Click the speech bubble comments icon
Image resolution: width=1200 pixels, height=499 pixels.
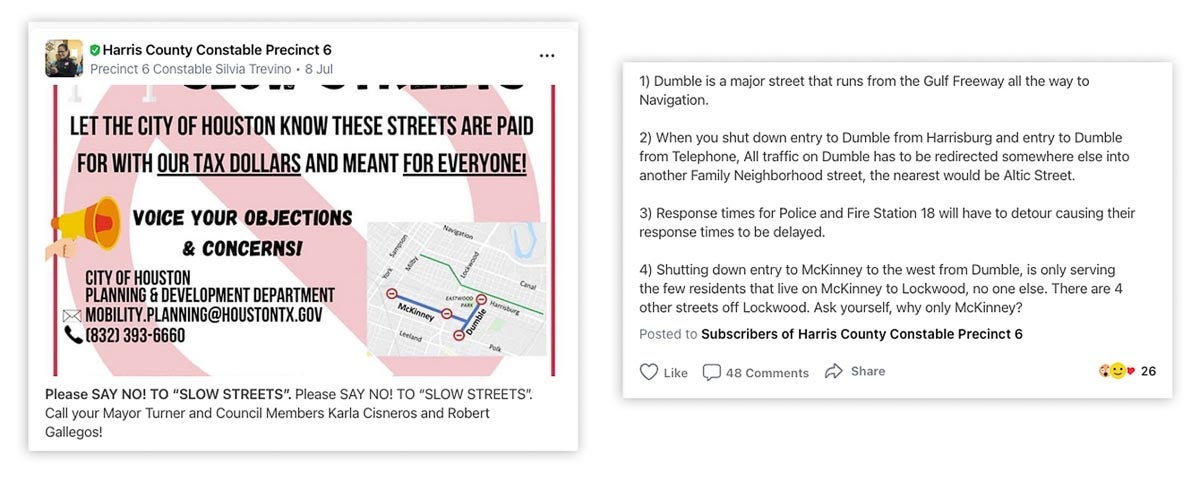click(712, 372)
